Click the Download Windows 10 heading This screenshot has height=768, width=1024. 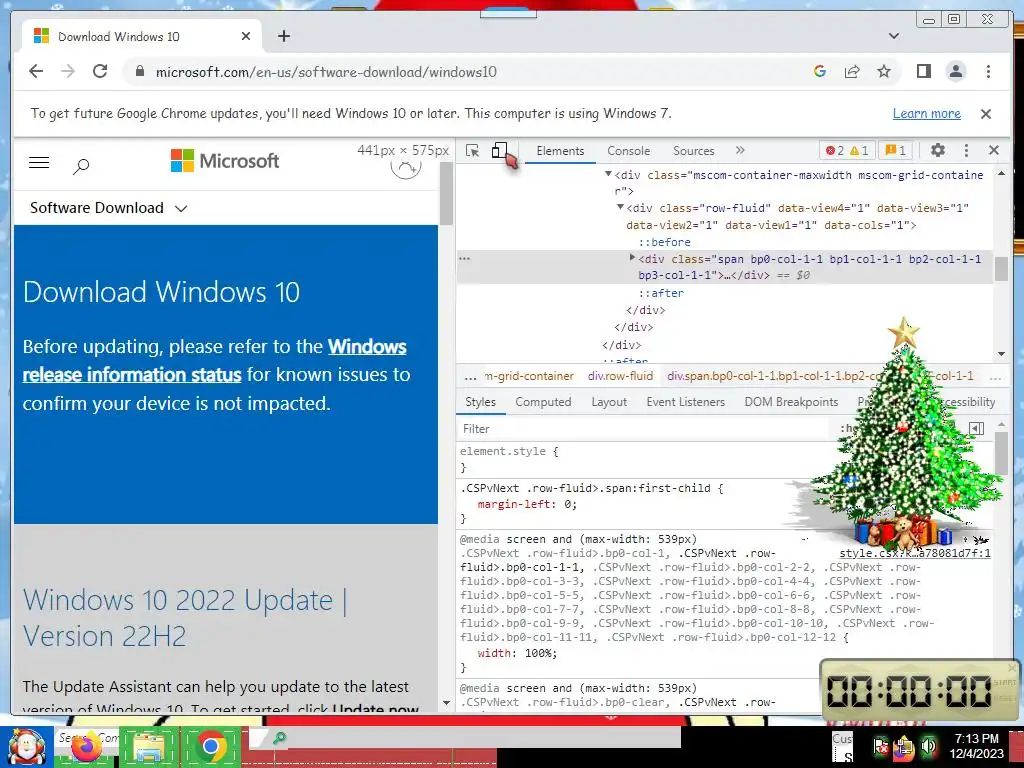[x=161, y=292]
